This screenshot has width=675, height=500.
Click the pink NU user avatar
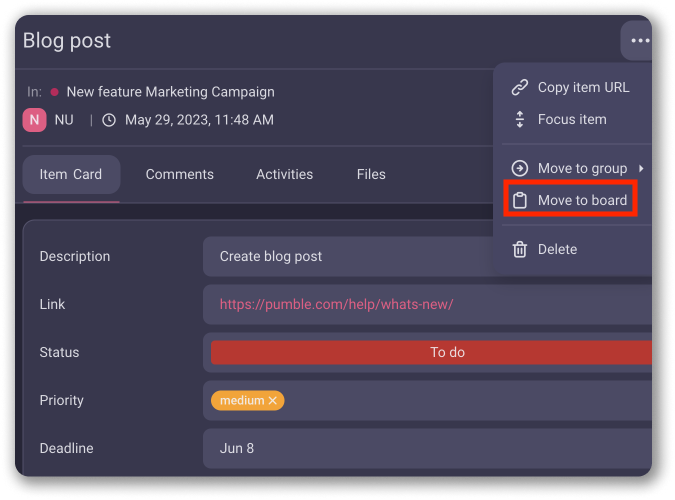coord(34,120)
